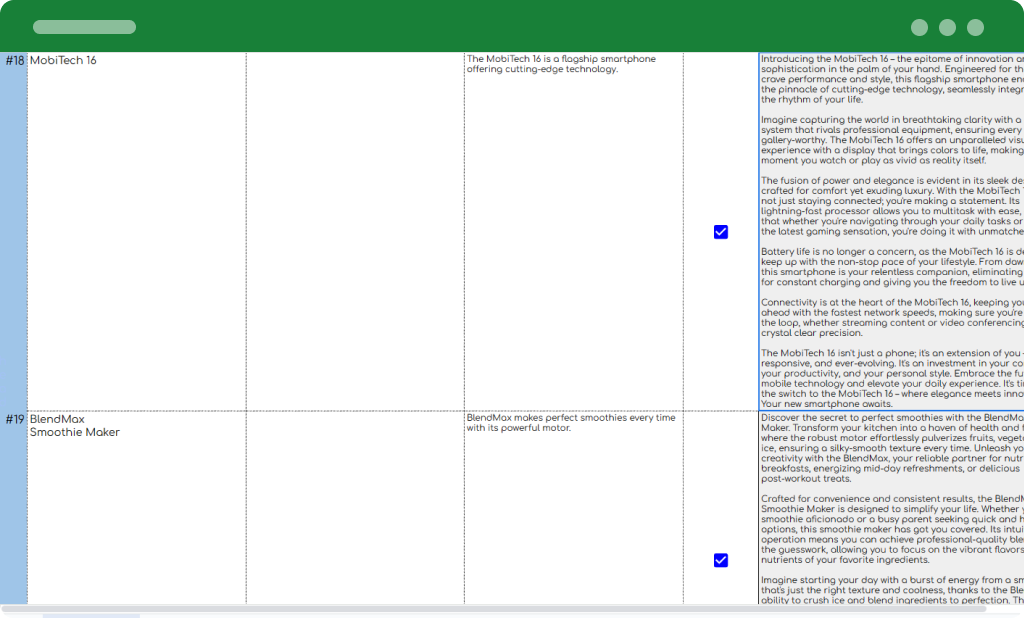Select row number #19
This screenshot has height=618, width=1024.
pos(14,508)
